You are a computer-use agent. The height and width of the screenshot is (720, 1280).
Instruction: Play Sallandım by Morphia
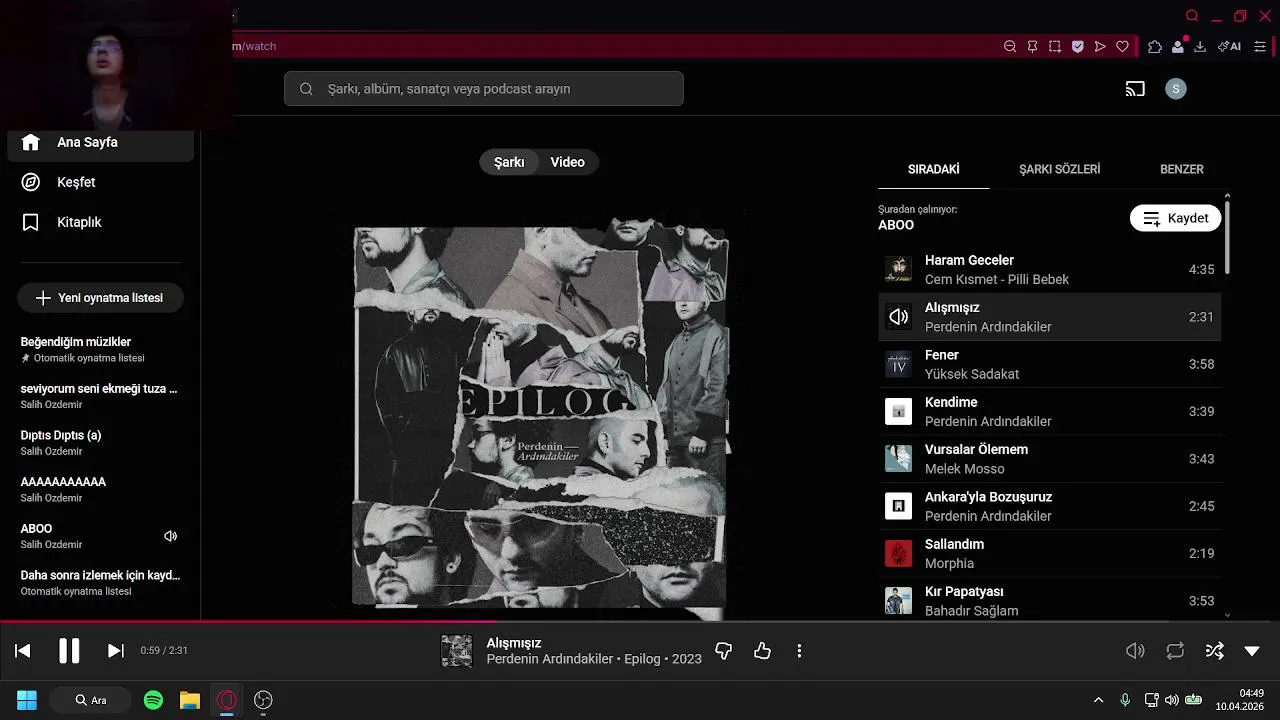[1049, 553]
